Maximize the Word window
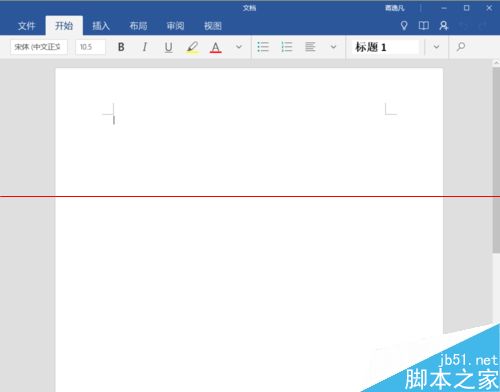 [x=466, y=8]
